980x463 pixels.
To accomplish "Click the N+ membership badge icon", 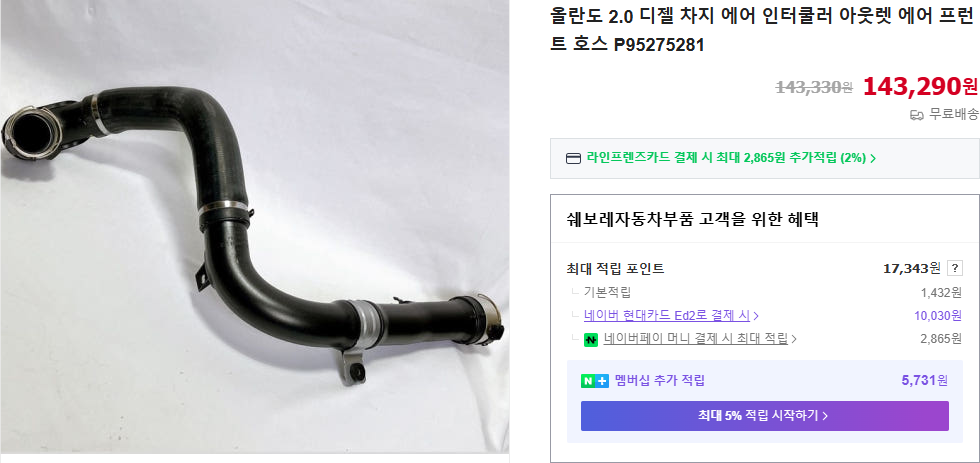I will tap(595, 381).
